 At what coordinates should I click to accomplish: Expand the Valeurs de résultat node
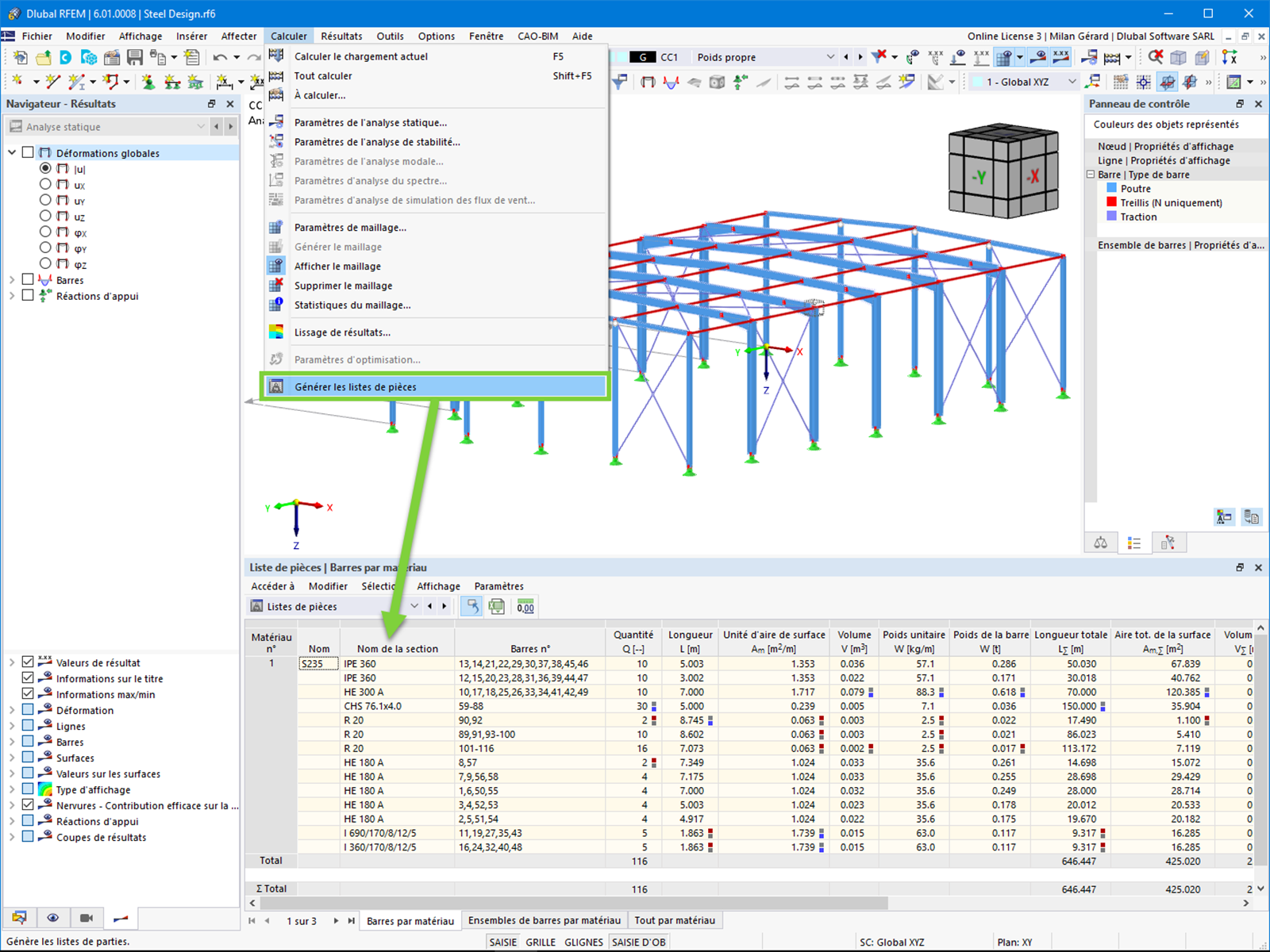12,662
